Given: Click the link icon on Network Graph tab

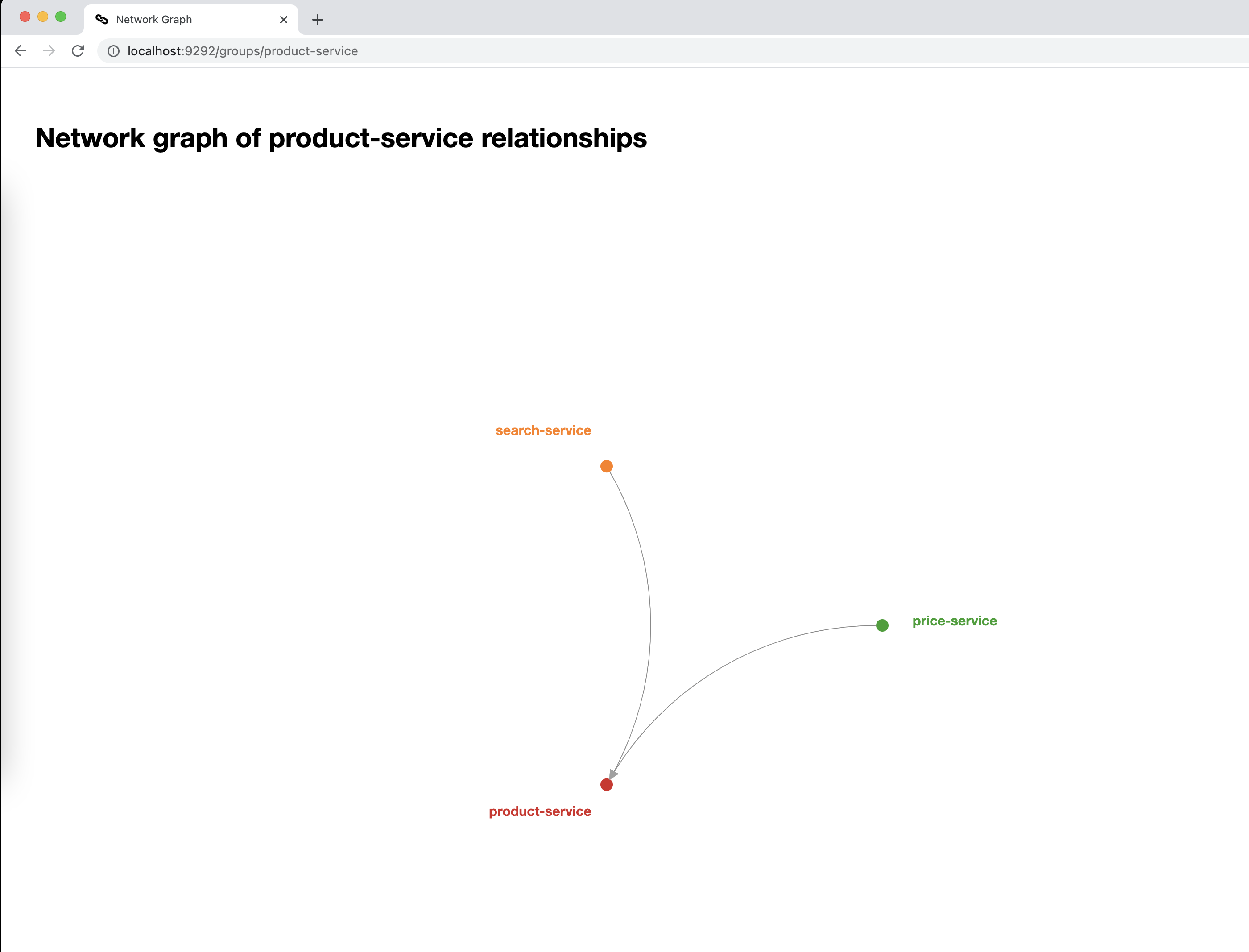Looking at the screenshot, I should 102,20.
